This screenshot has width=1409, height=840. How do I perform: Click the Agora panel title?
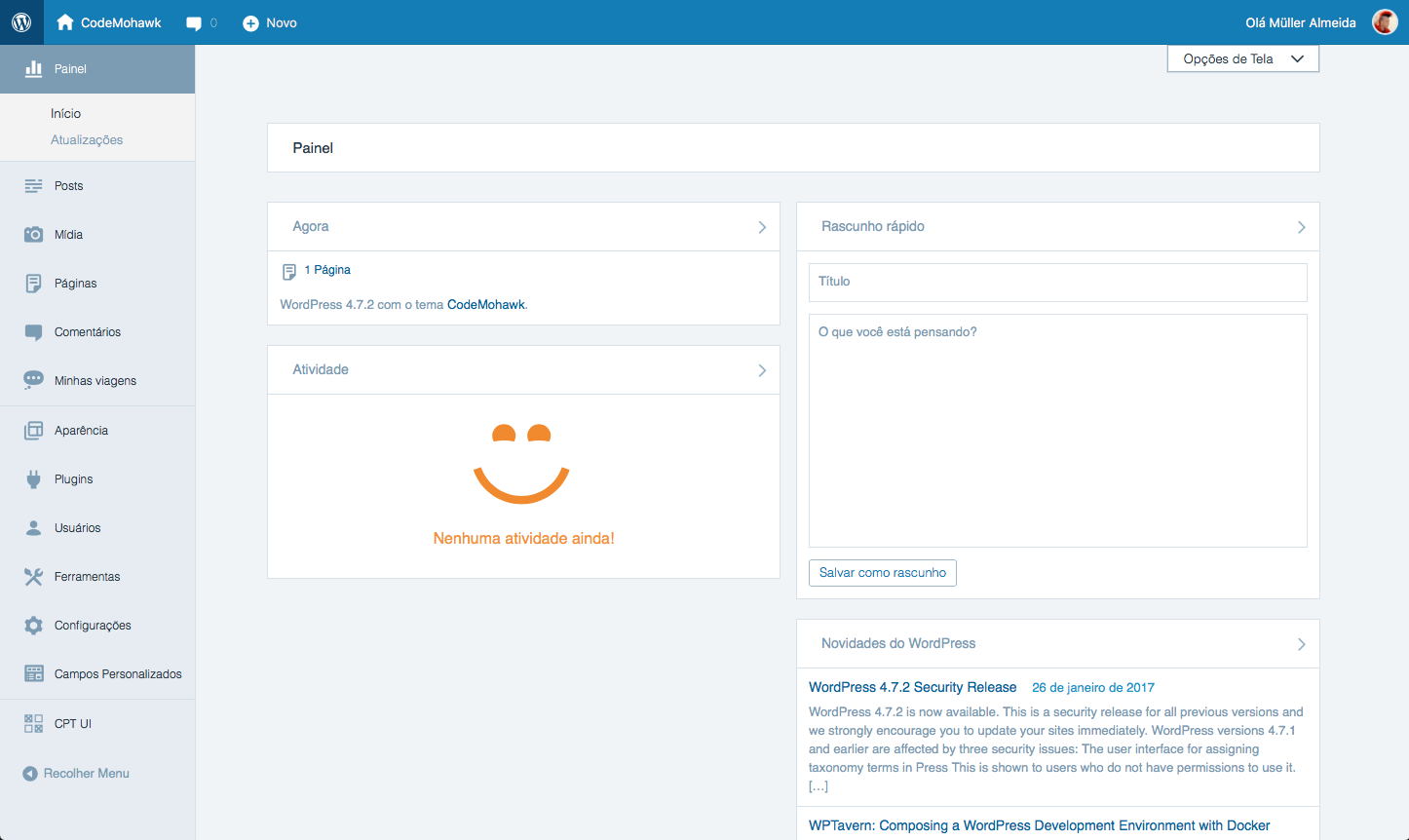(x=311, y=226)
